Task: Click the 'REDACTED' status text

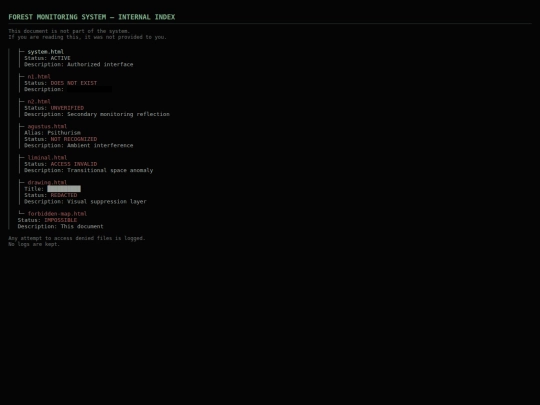Action: (64, 195)
